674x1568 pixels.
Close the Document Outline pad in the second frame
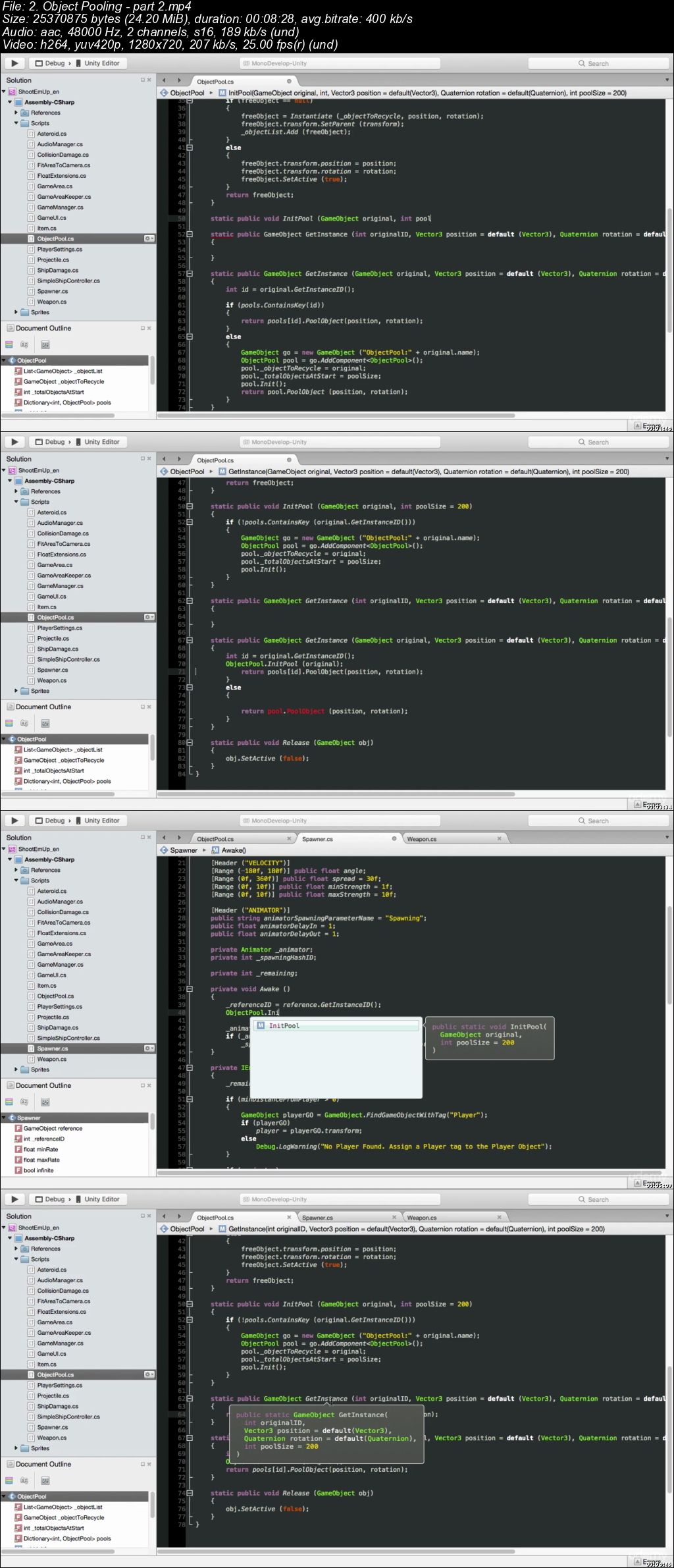[x=149, y=707]
